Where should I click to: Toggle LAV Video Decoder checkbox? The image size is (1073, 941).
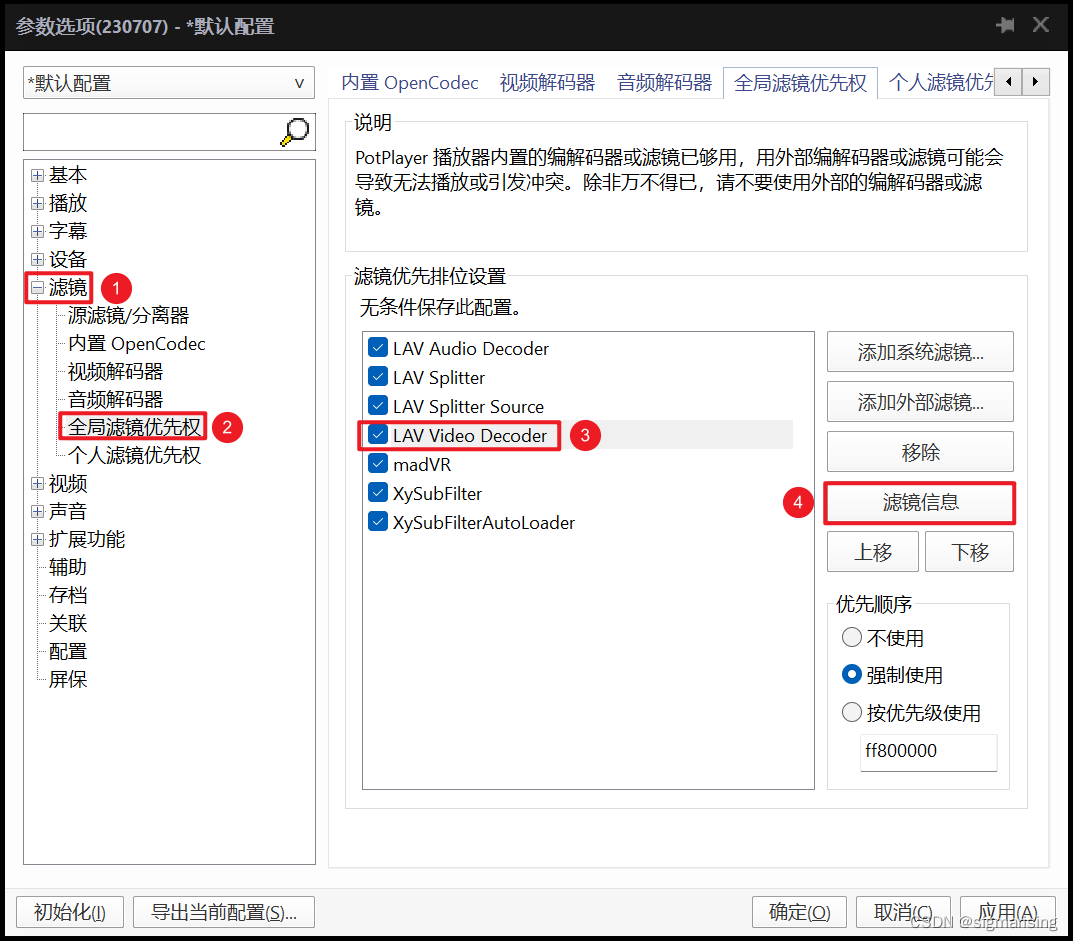point(378,435)
